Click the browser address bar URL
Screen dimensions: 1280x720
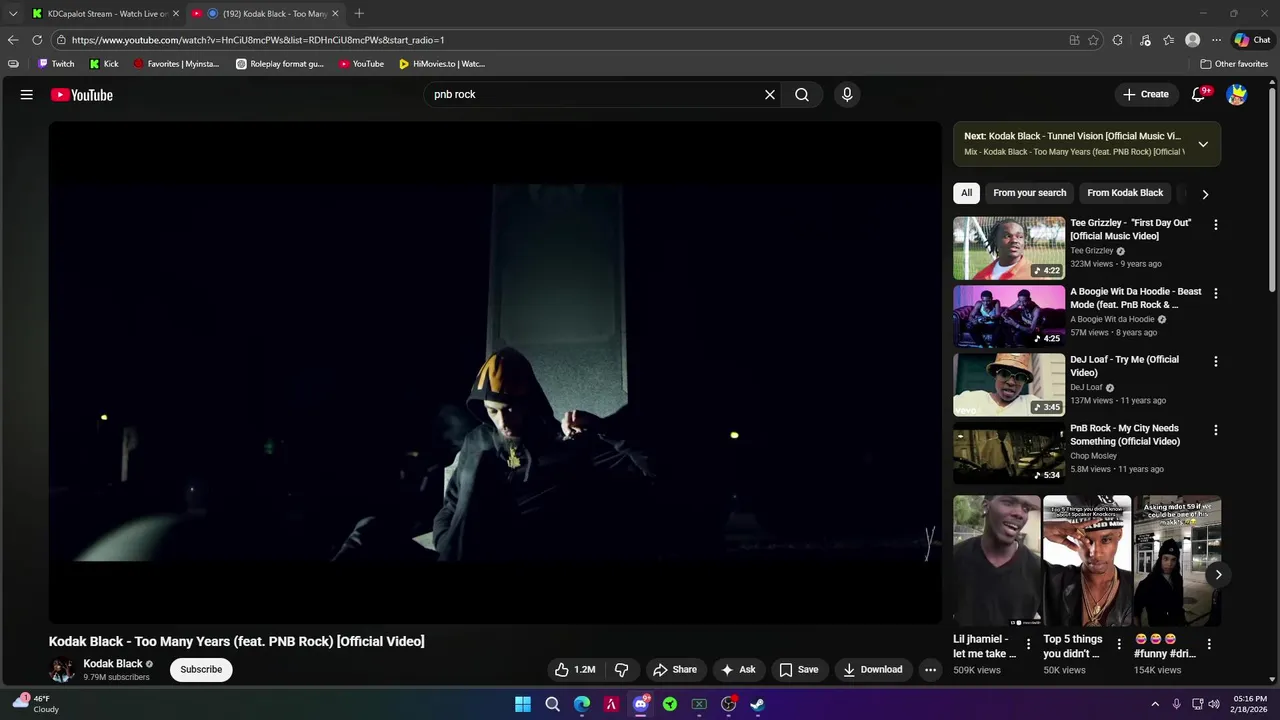(258, 40)
